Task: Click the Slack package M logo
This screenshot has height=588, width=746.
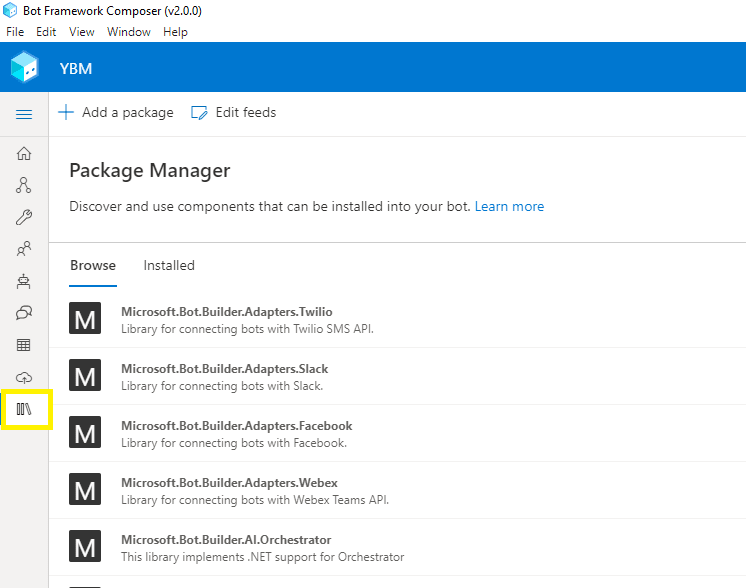Action: tap(85, 375)
